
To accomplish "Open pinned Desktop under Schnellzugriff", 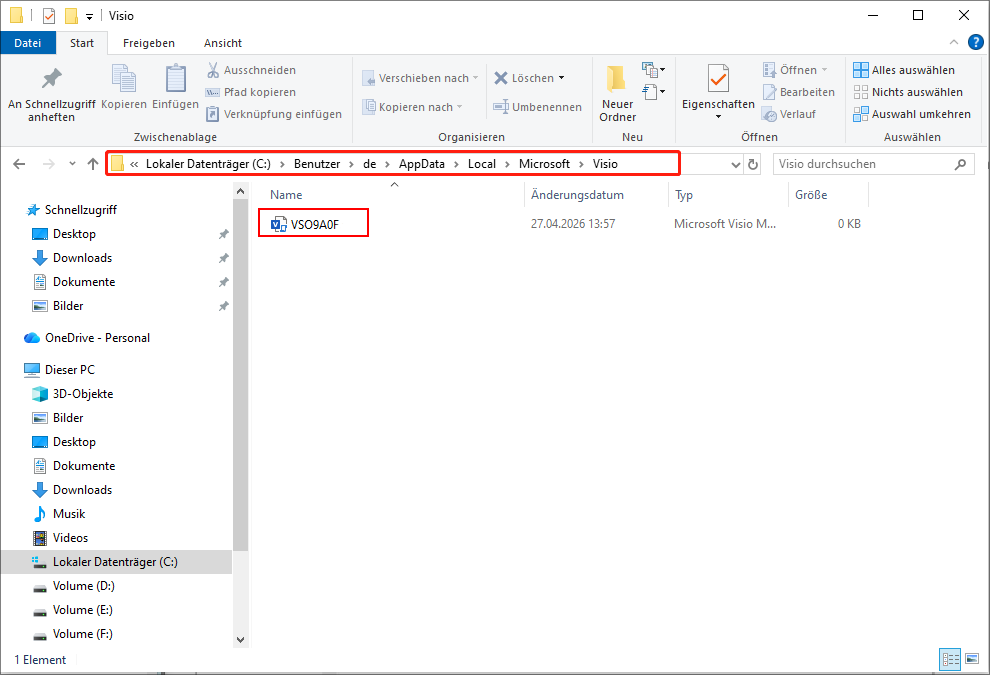I will point(75,234).
